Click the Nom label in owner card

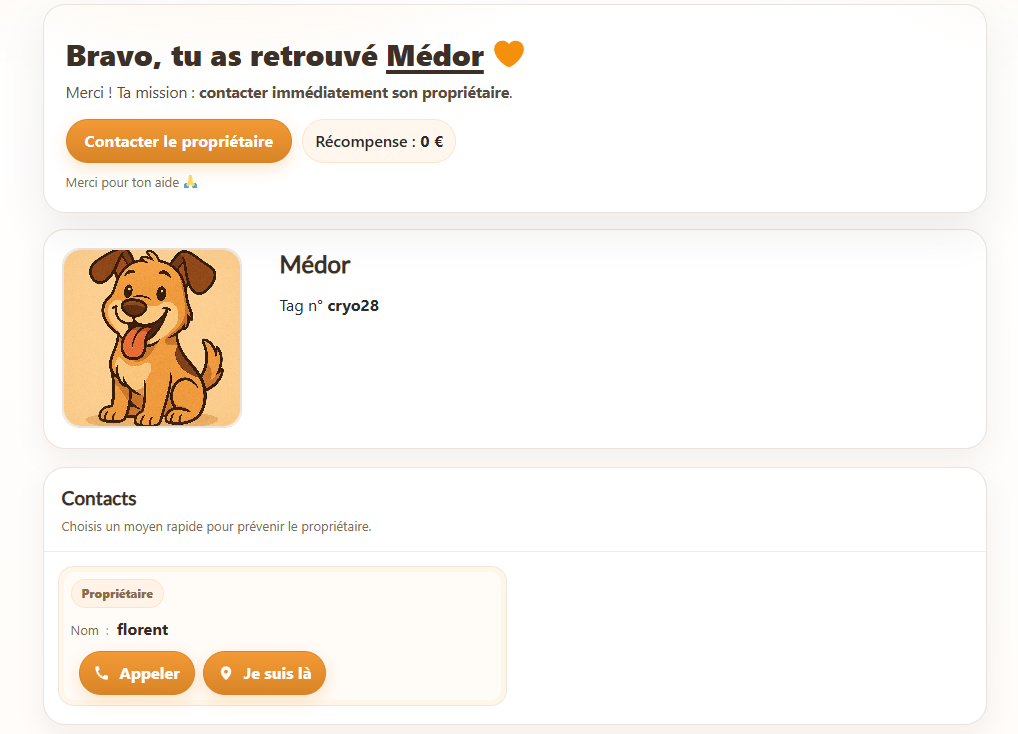coord(84,631)
